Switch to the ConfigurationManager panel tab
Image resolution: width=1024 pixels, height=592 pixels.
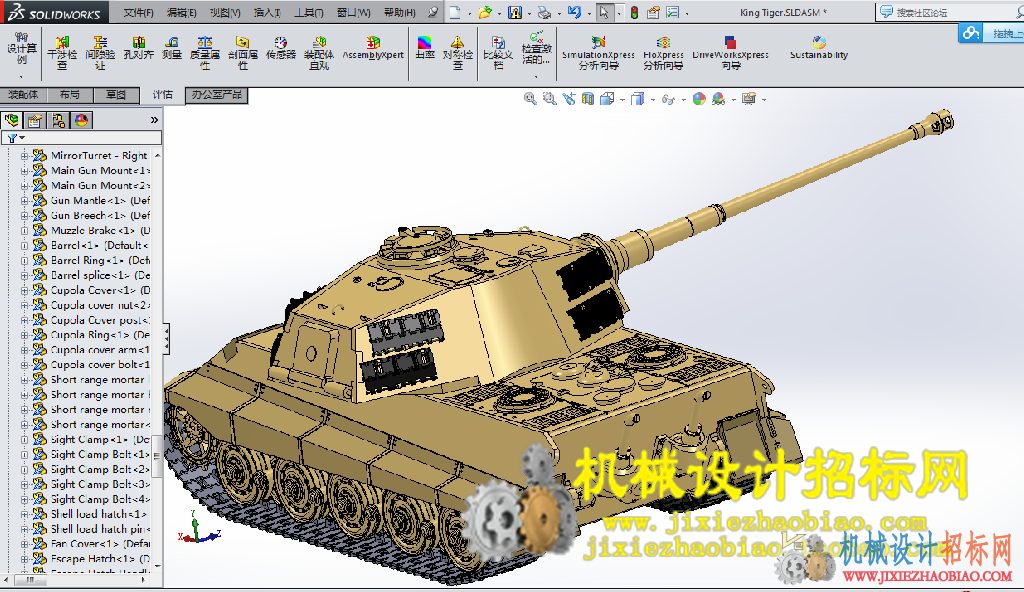(58, 120)
